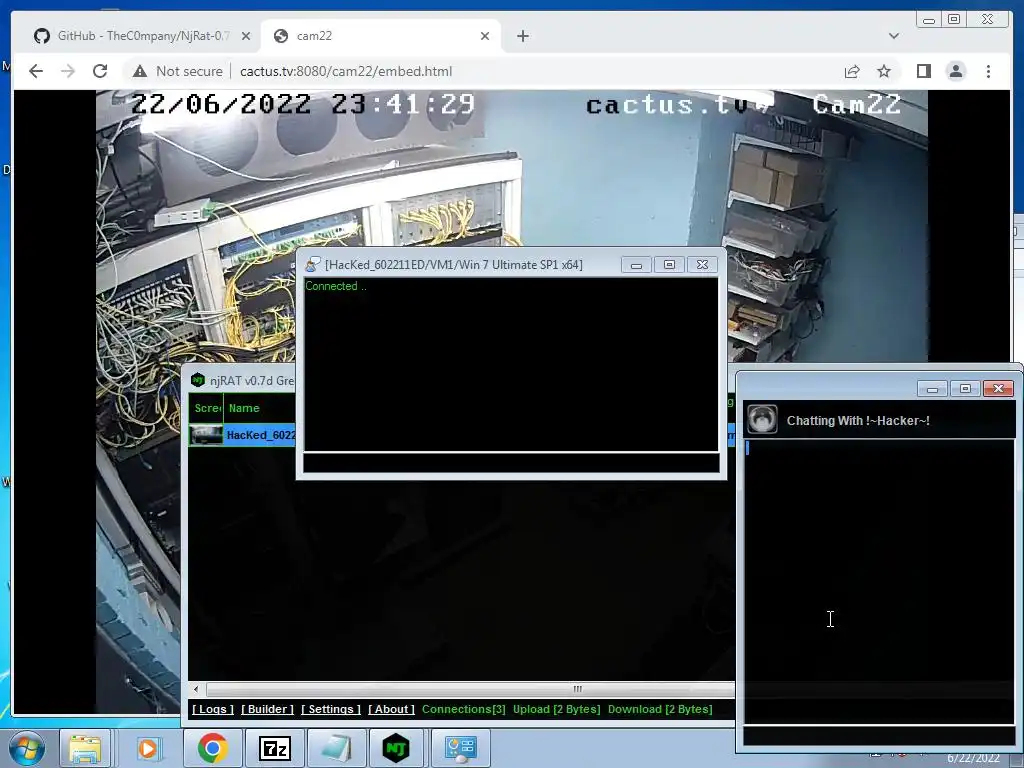This screenshot has width=1024, height=768.
Task: Click the njRAT scrollbar left arrow
Action: tap(195, 689)
